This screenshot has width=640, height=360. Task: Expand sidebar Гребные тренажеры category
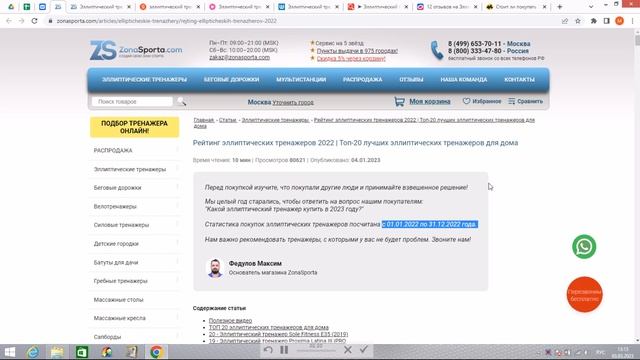click(x=135, y=281)
